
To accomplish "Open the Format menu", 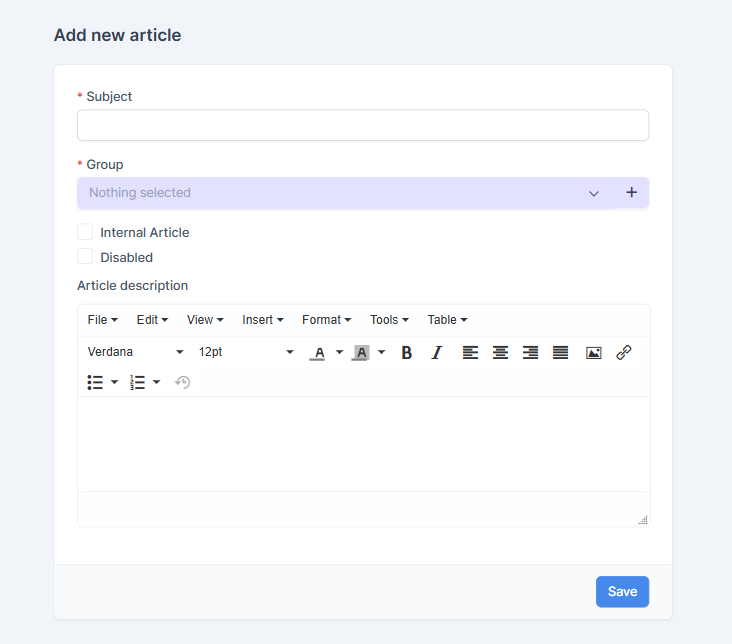I will click(x=326, y=320).
